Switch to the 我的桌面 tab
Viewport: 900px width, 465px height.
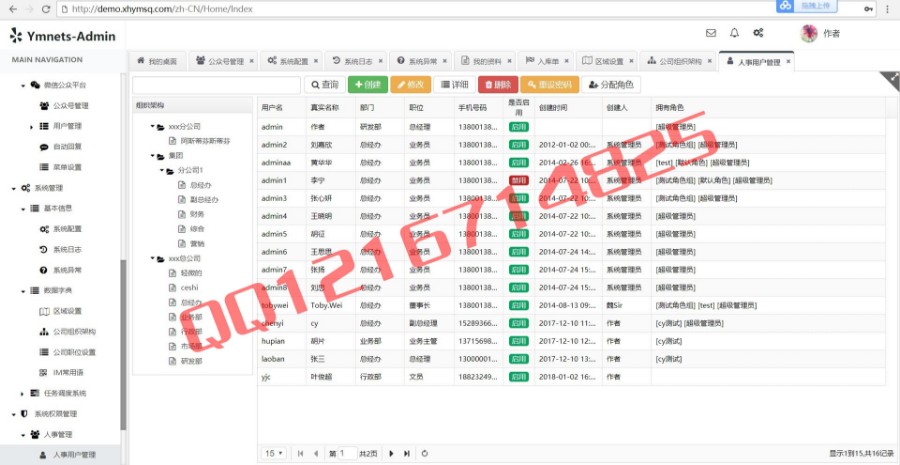tap(157, 61)
